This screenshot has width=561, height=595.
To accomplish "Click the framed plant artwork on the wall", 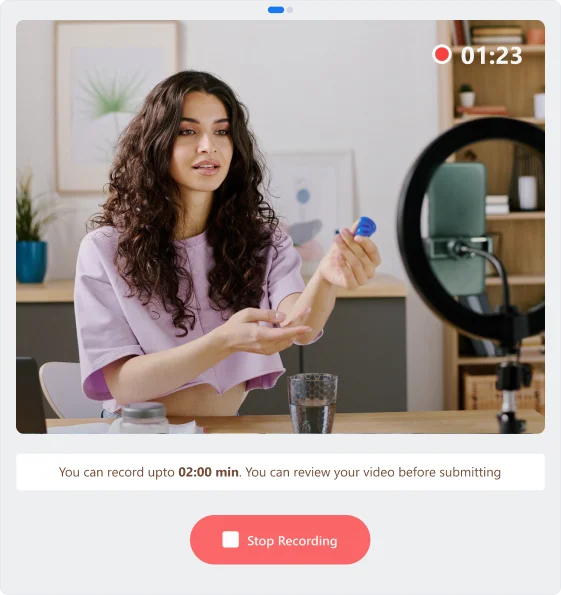I will point(116,106).
